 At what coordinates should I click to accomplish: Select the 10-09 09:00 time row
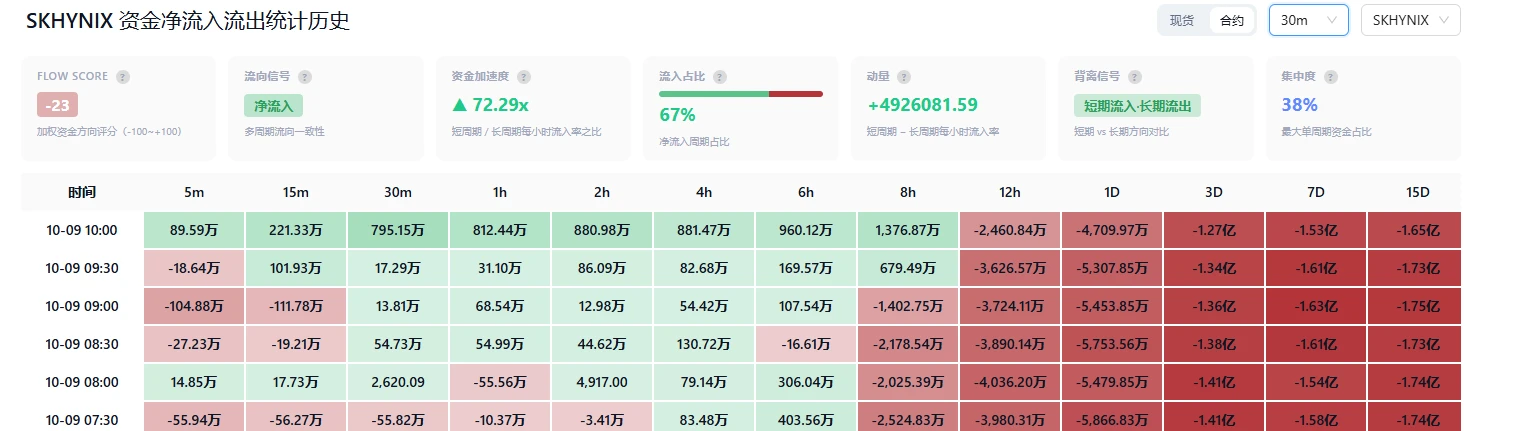click(741, 306)
